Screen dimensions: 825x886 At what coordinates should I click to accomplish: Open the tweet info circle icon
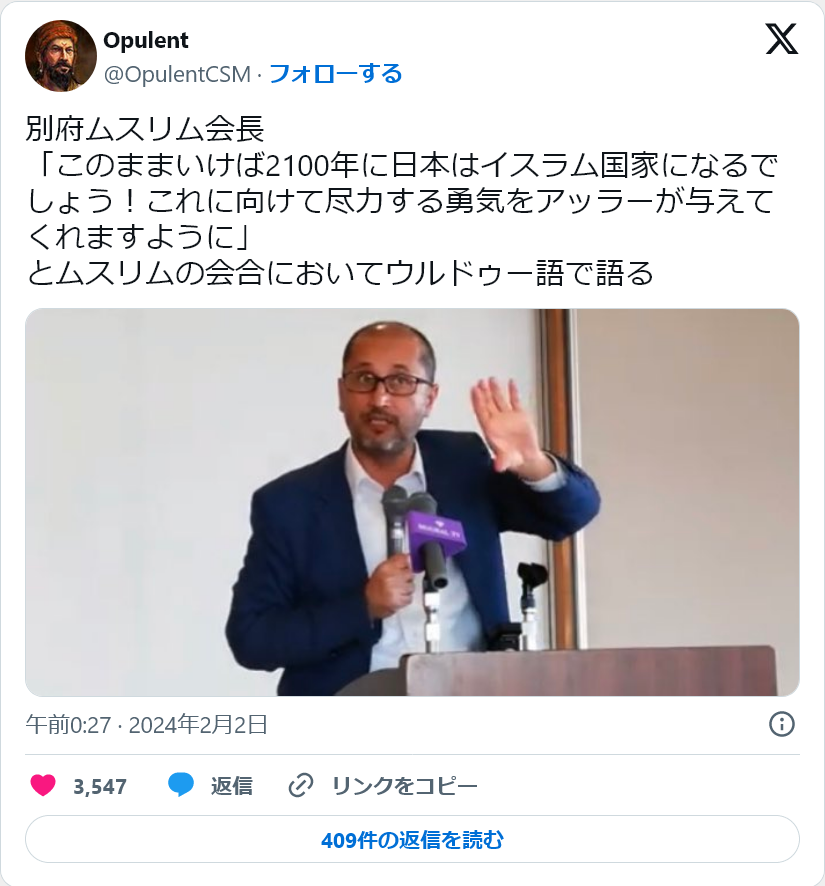(782, 724)
